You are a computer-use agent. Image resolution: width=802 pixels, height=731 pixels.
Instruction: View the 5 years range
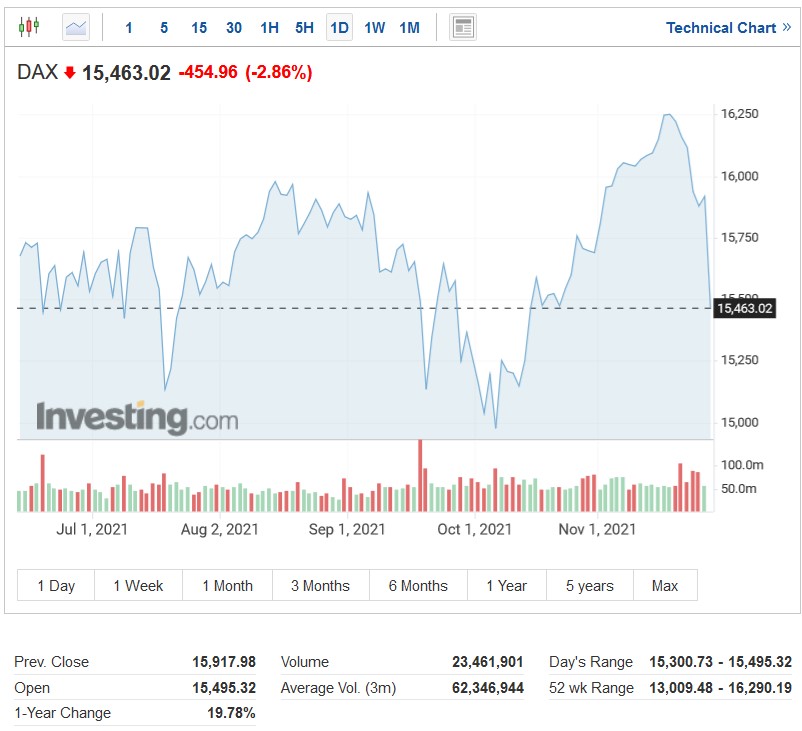pos(590,586)
